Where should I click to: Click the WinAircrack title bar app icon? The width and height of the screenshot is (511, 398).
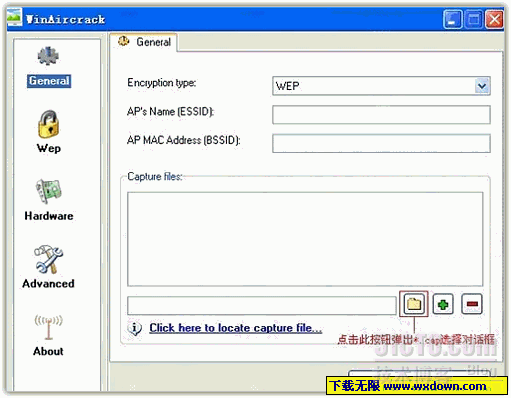click(14, 18)
